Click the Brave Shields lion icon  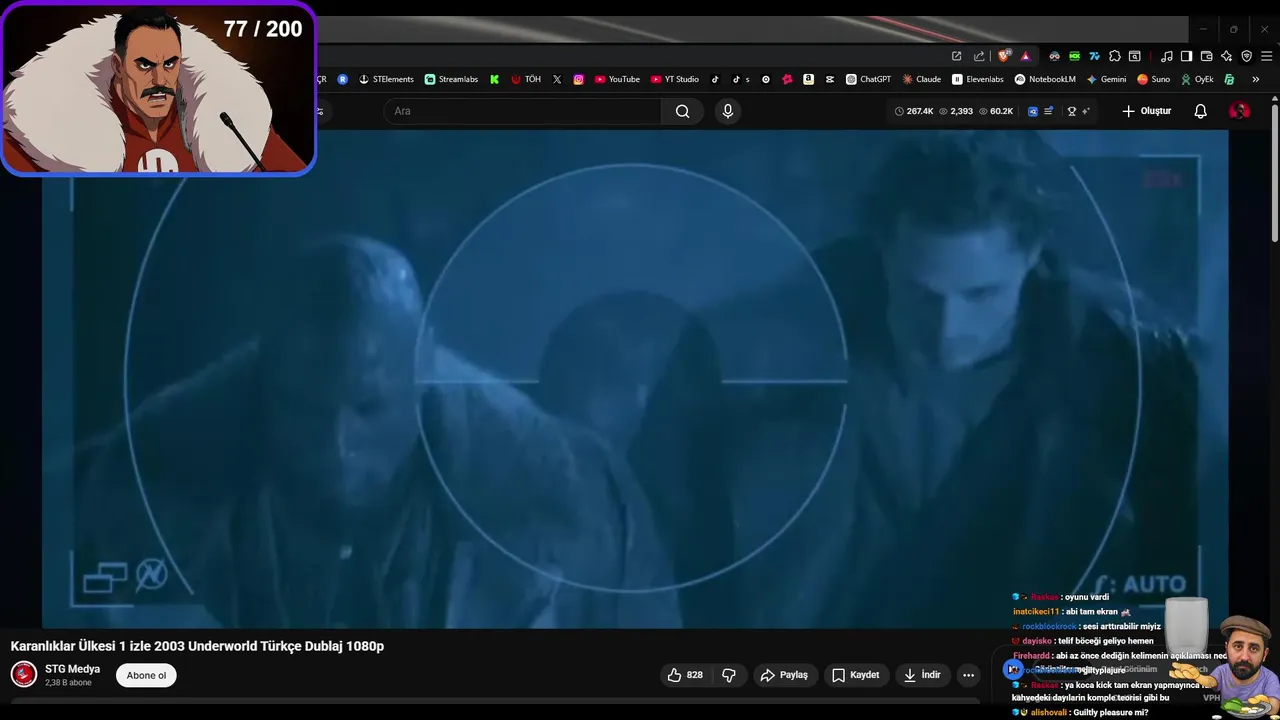(1005, 56)
